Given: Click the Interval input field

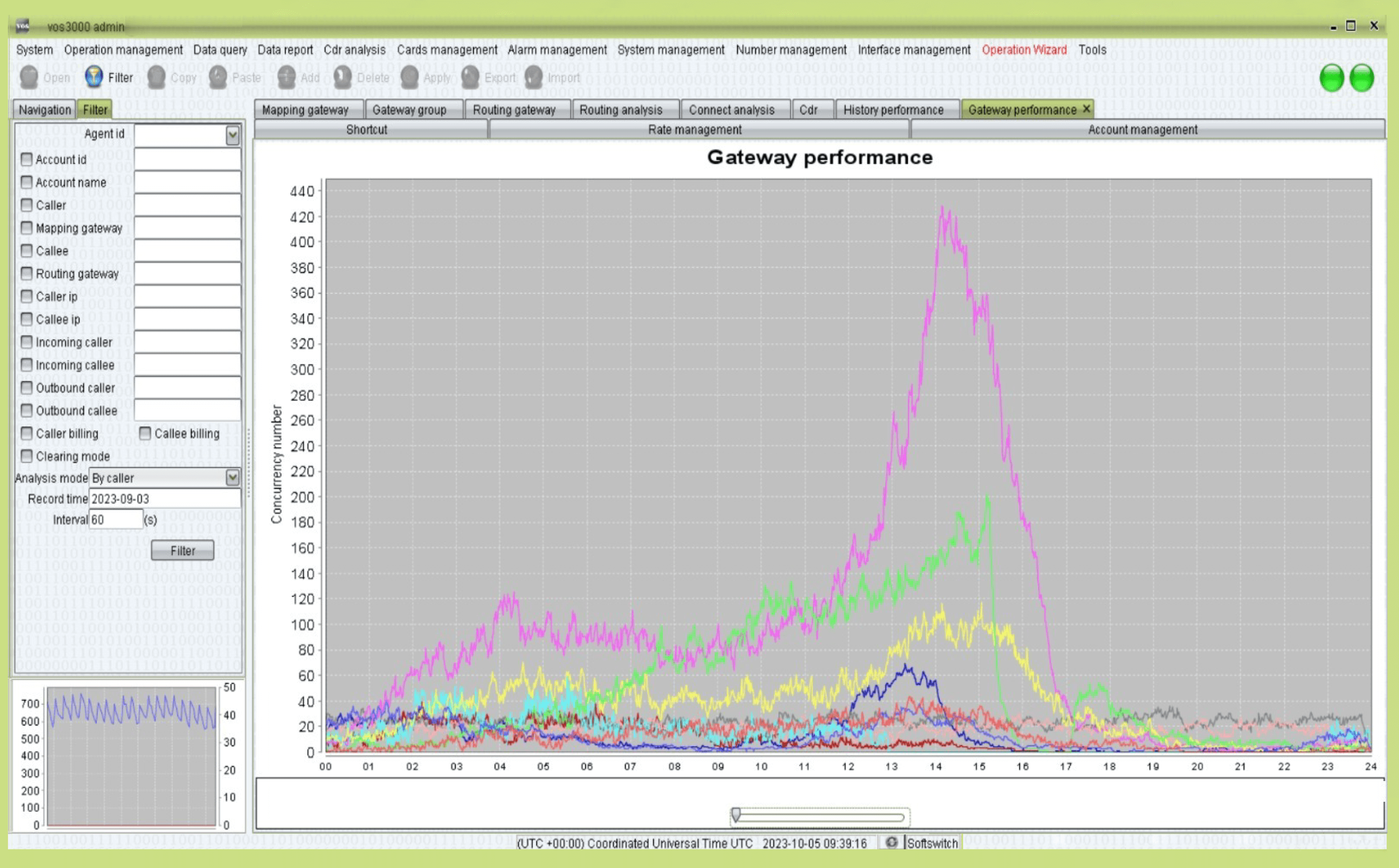Looking at the screenshot, I should pyautogui.click(x=116, y=519).
